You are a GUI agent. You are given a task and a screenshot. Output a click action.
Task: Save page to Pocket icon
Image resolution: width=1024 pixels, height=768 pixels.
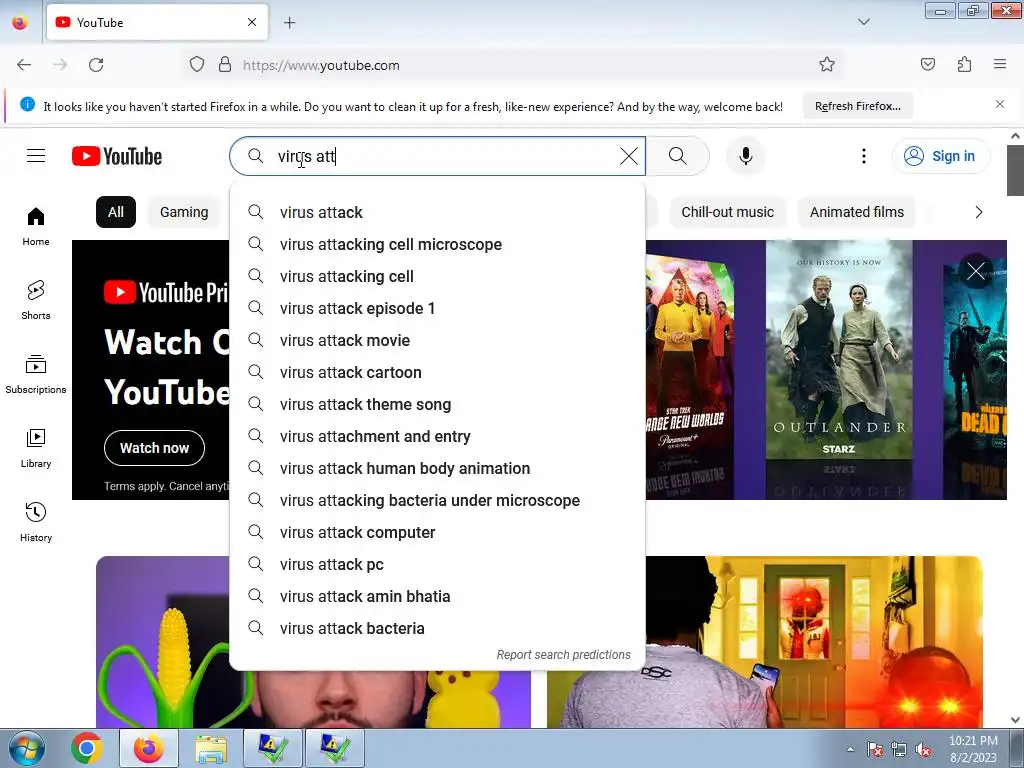click(927, 65)
